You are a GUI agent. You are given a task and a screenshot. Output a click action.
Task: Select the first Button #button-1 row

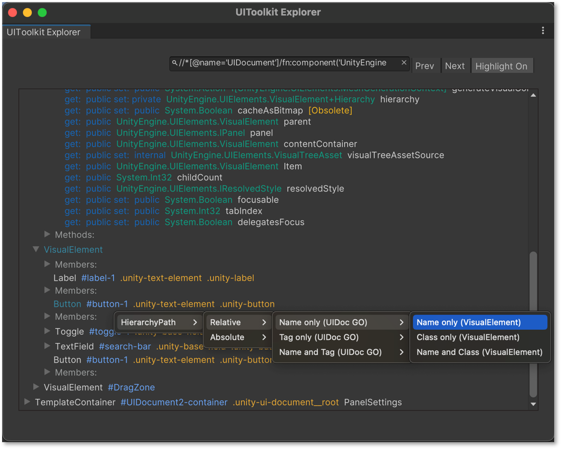point(164,304)
